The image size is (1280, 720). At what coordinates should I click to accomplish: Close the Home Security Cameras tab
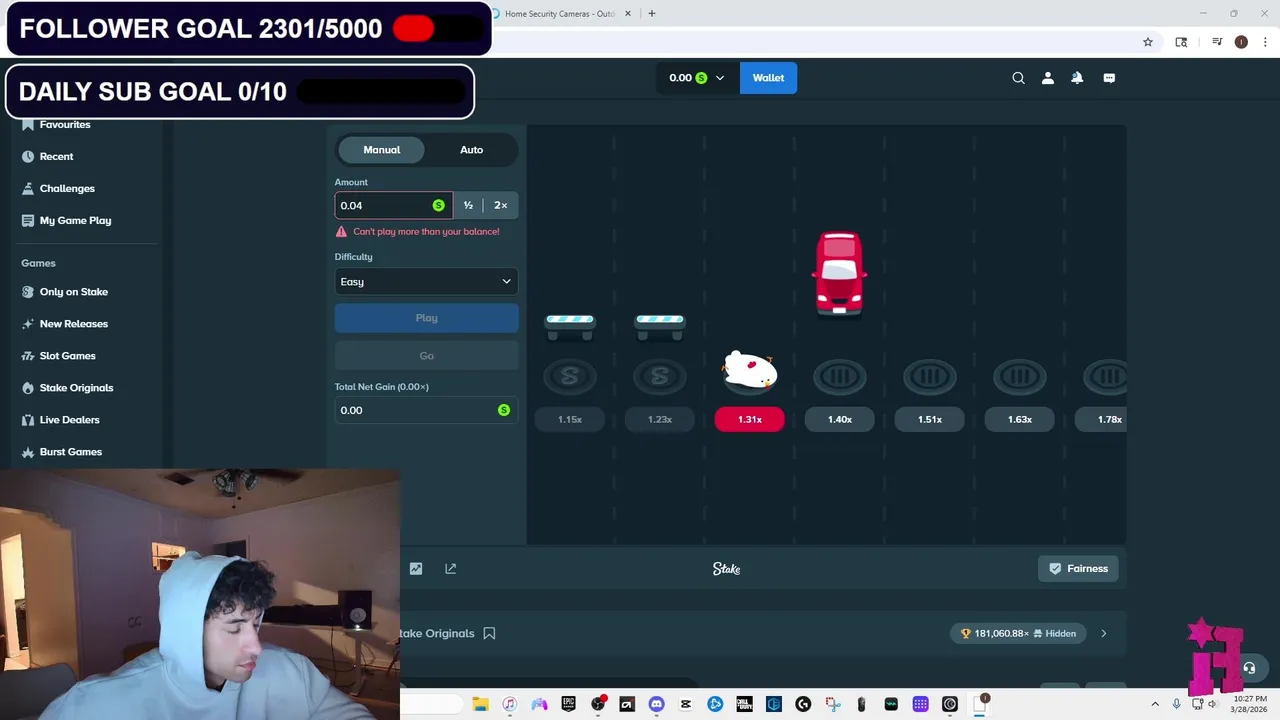pyautogui.click(x=629, y=14)
